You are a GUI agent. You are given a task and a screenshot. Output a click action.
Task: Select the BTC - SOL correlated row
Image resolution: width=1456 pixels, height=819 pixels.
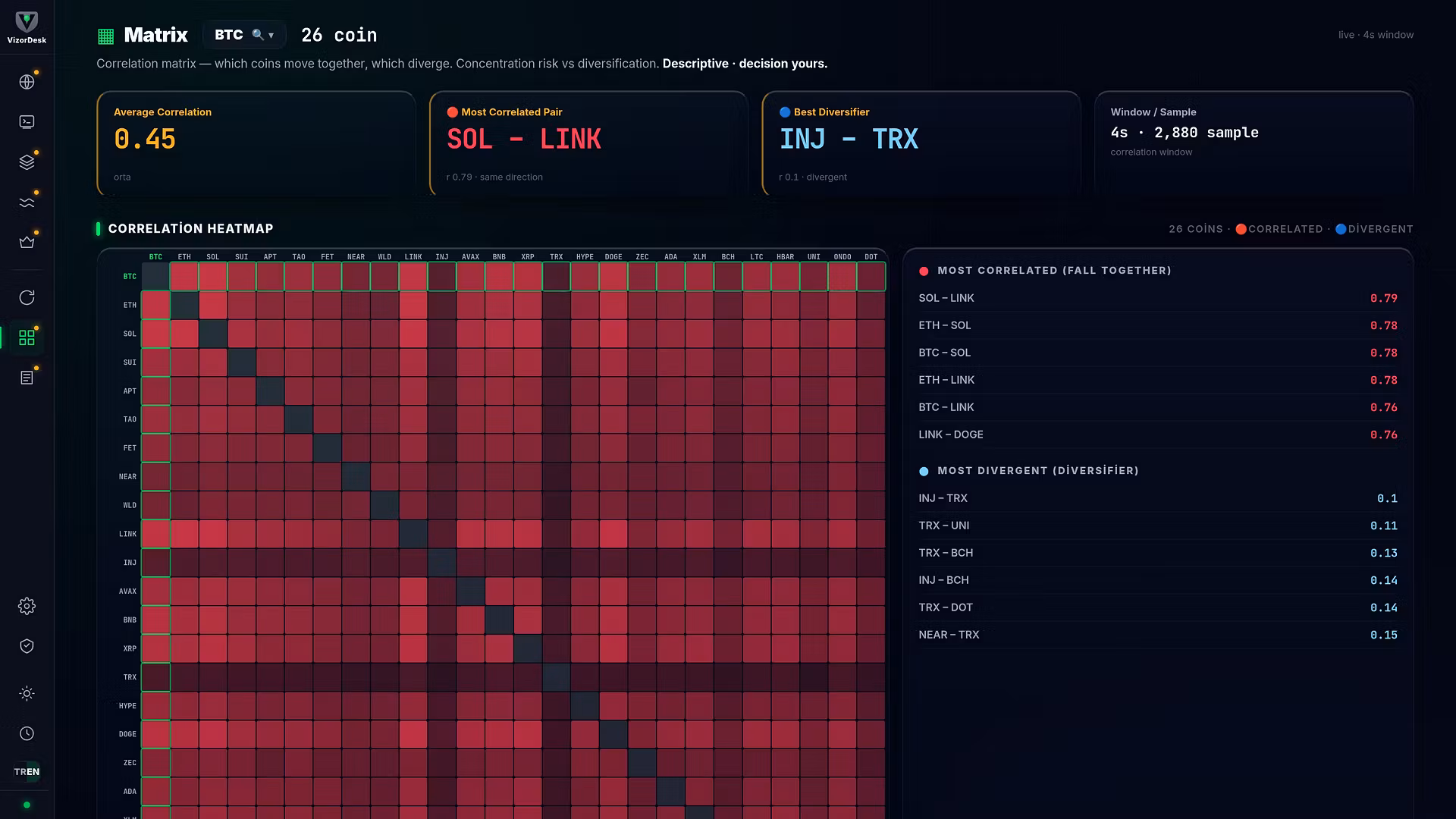1158,353
